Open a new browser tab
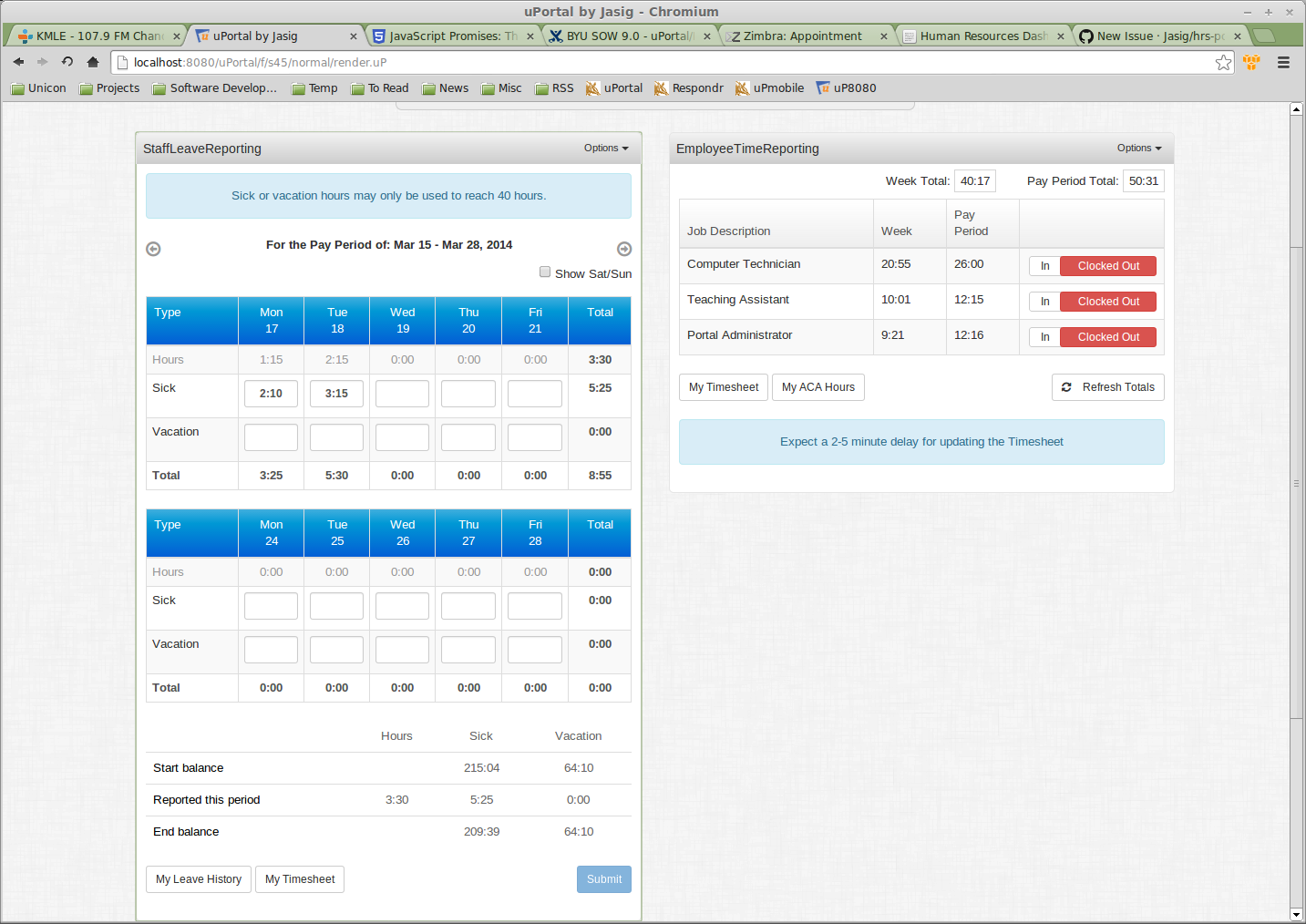 click(x=1264, y=36)
